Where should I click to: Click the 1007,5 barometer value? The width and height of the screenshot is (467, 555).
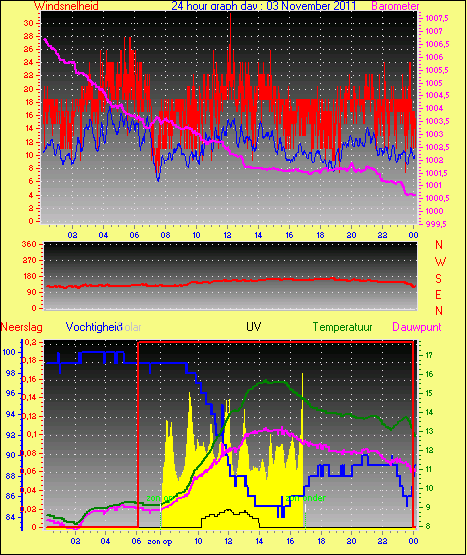[437, 18]
